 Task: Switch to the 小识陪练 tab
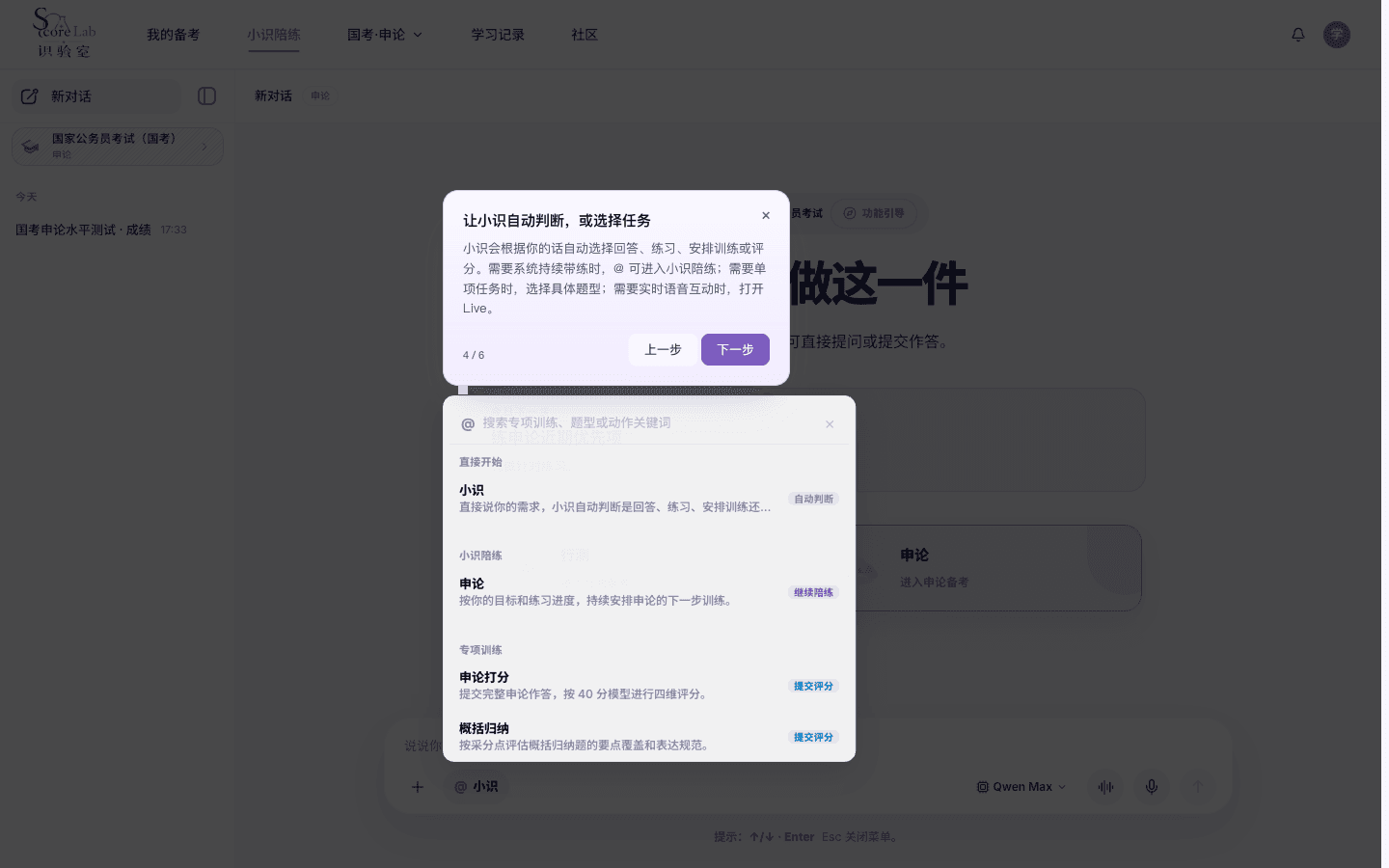point(274,35)
